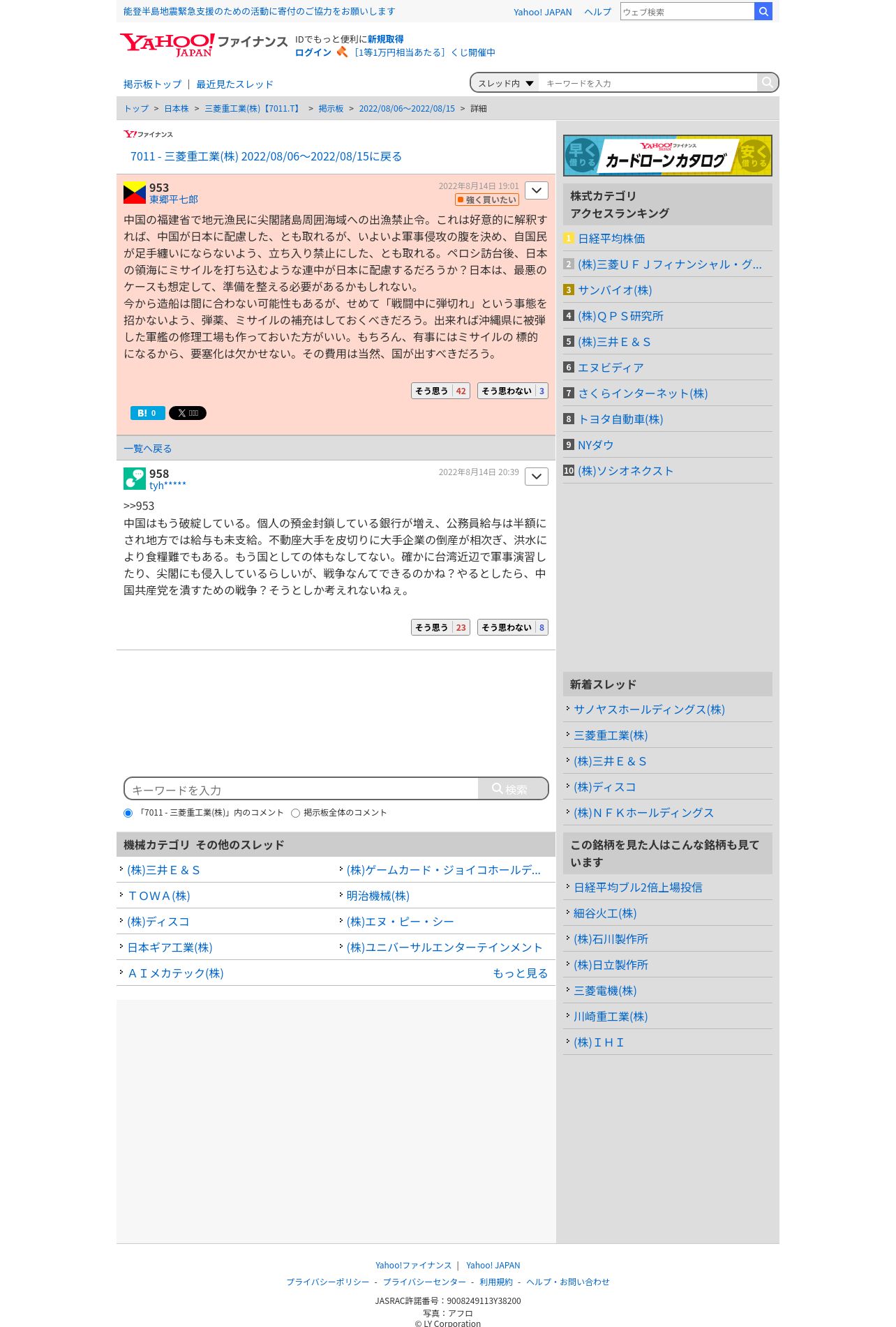The width and height of the screenshot is (896, 1327).
Task: Open 川崎重工業(株) related stock
Action: 611,1017
